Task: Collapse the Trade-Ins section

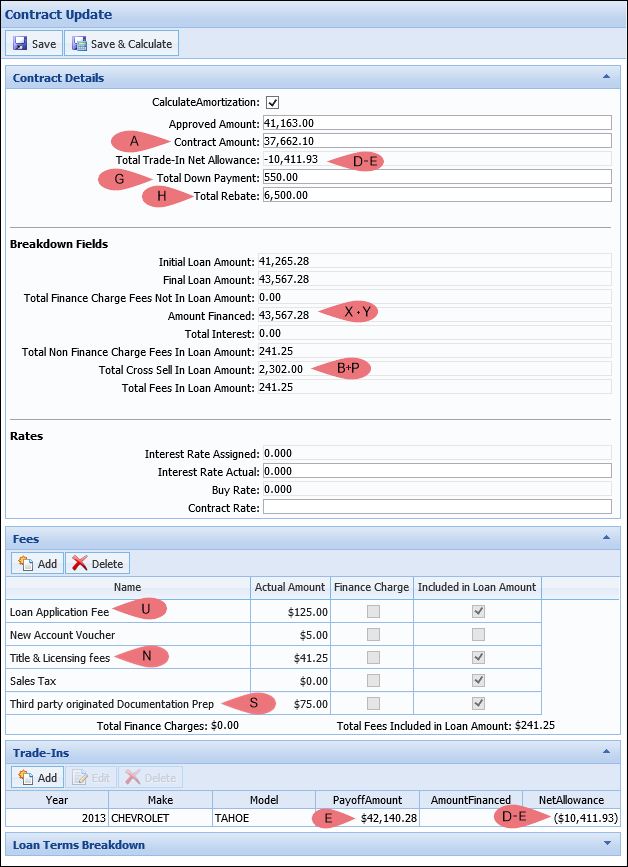Action: tap(606, 752)
